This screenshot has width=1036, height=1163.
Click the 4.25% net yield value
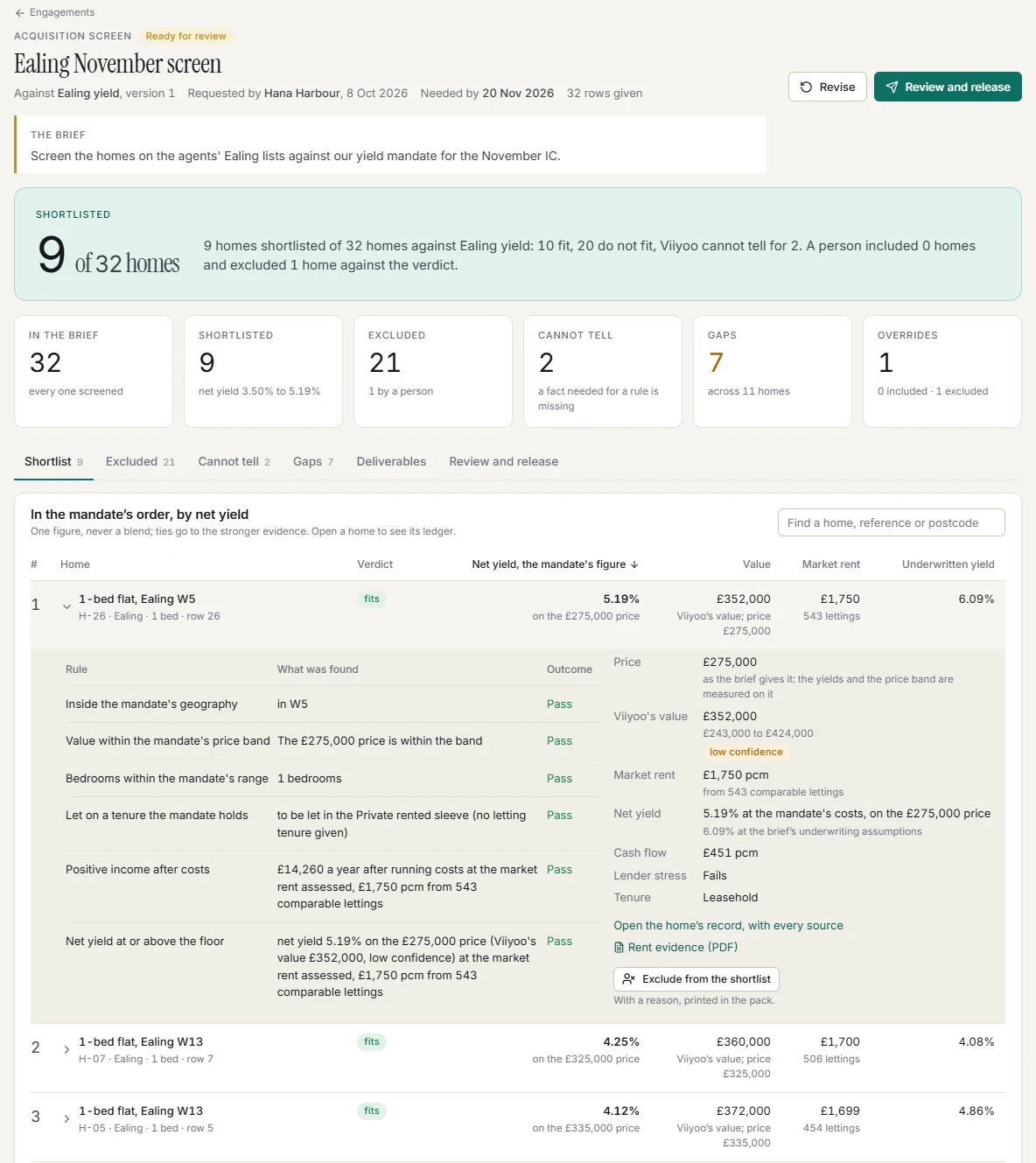[x=621, y=1042]
